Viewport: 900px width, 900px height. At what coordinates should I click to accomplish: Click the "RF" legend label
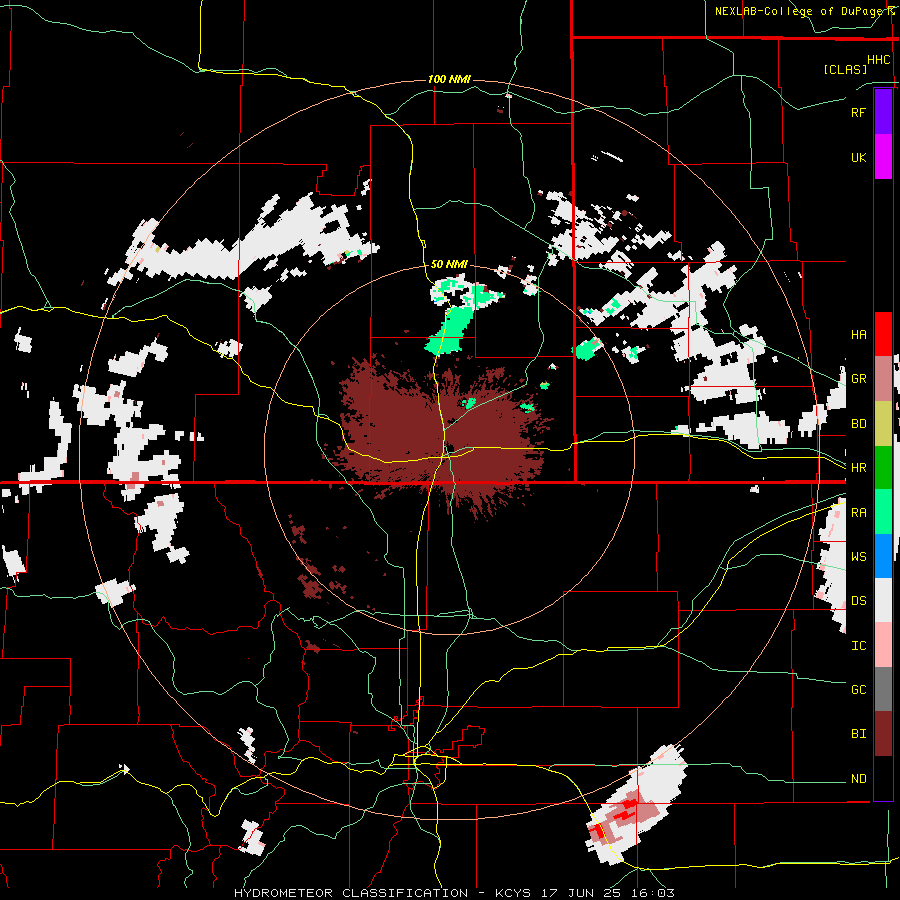pos(858,112)
